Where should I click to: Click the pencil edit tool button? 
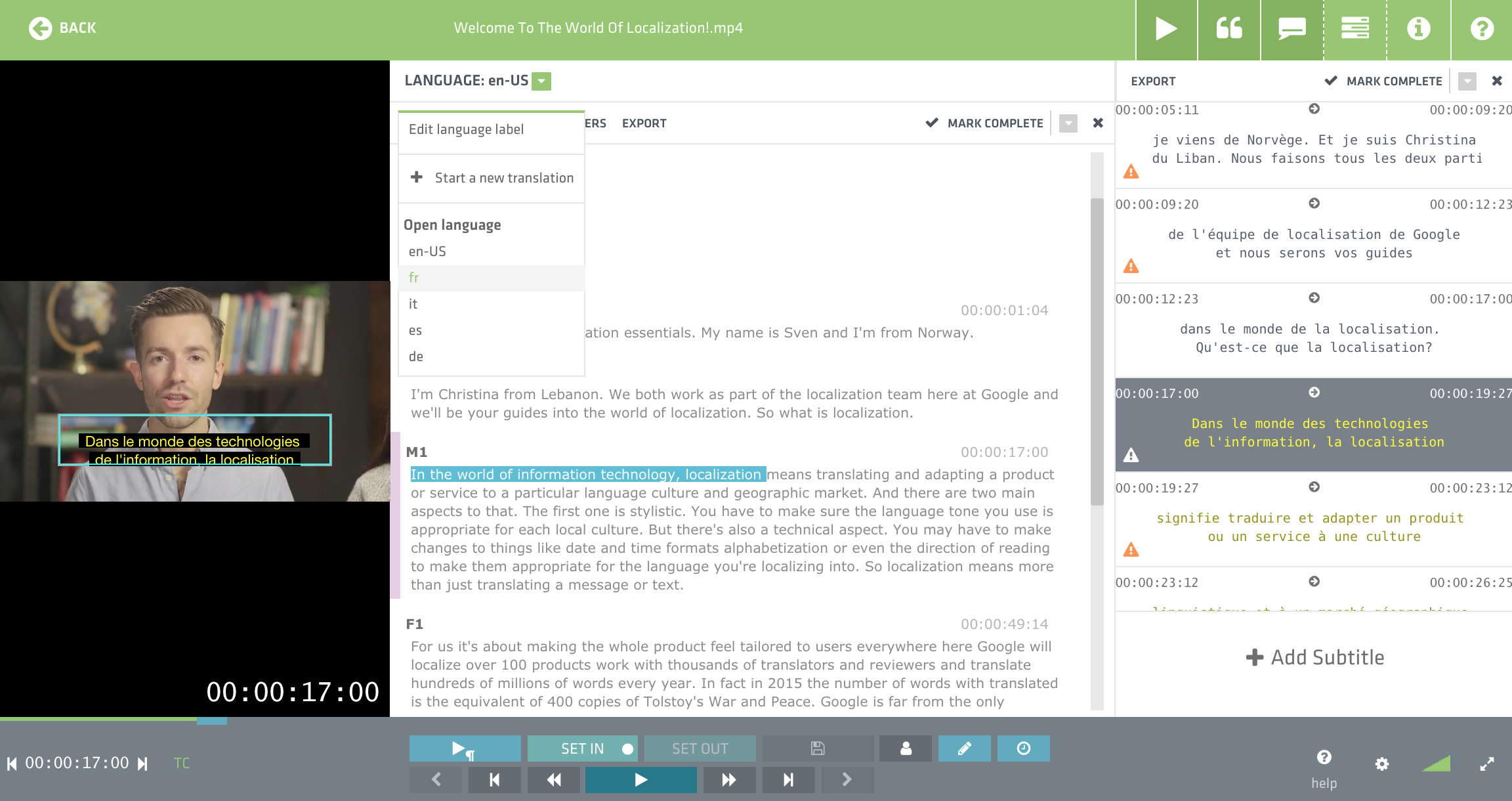point(964,748)
